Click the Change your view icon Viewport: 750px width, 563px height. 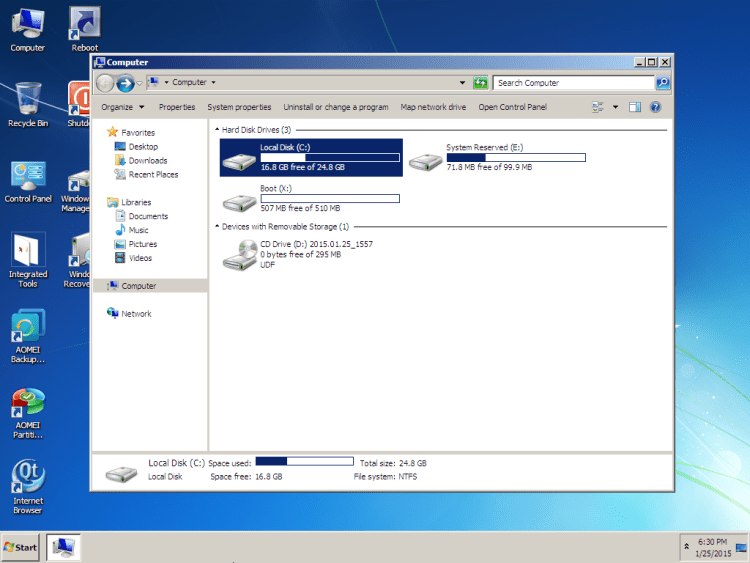(597, 107)
